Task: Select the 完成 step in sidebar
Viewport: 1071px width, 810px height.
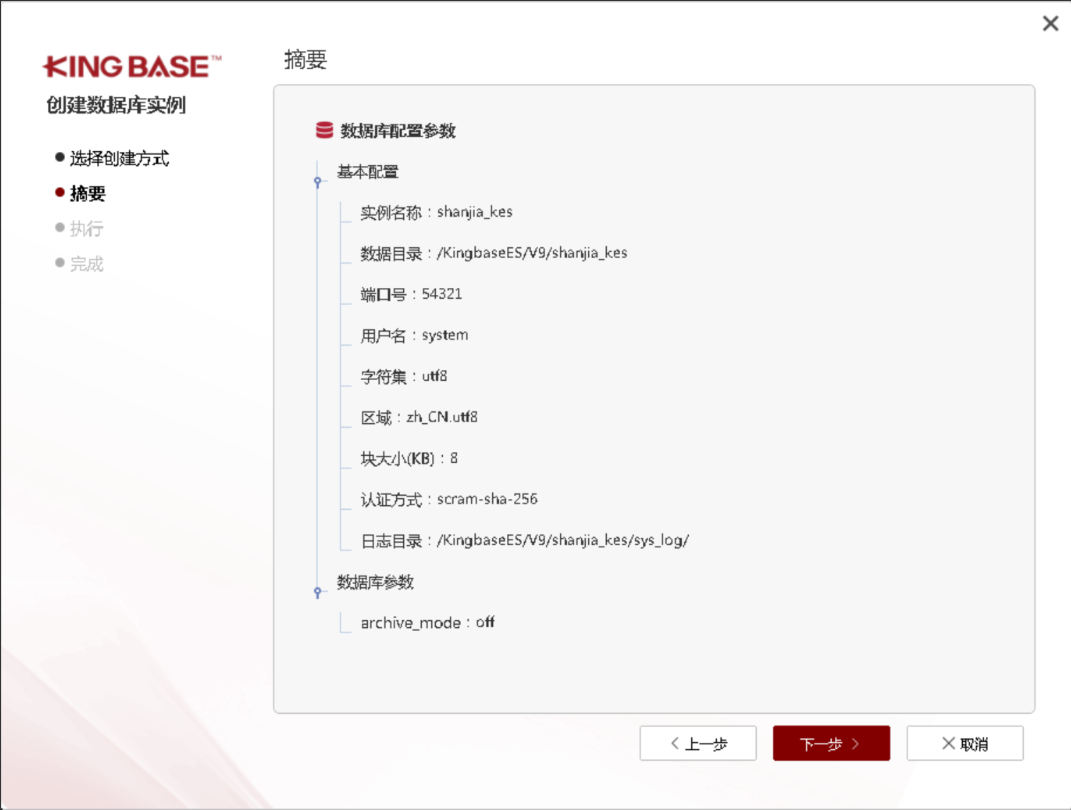Action: 79,264
